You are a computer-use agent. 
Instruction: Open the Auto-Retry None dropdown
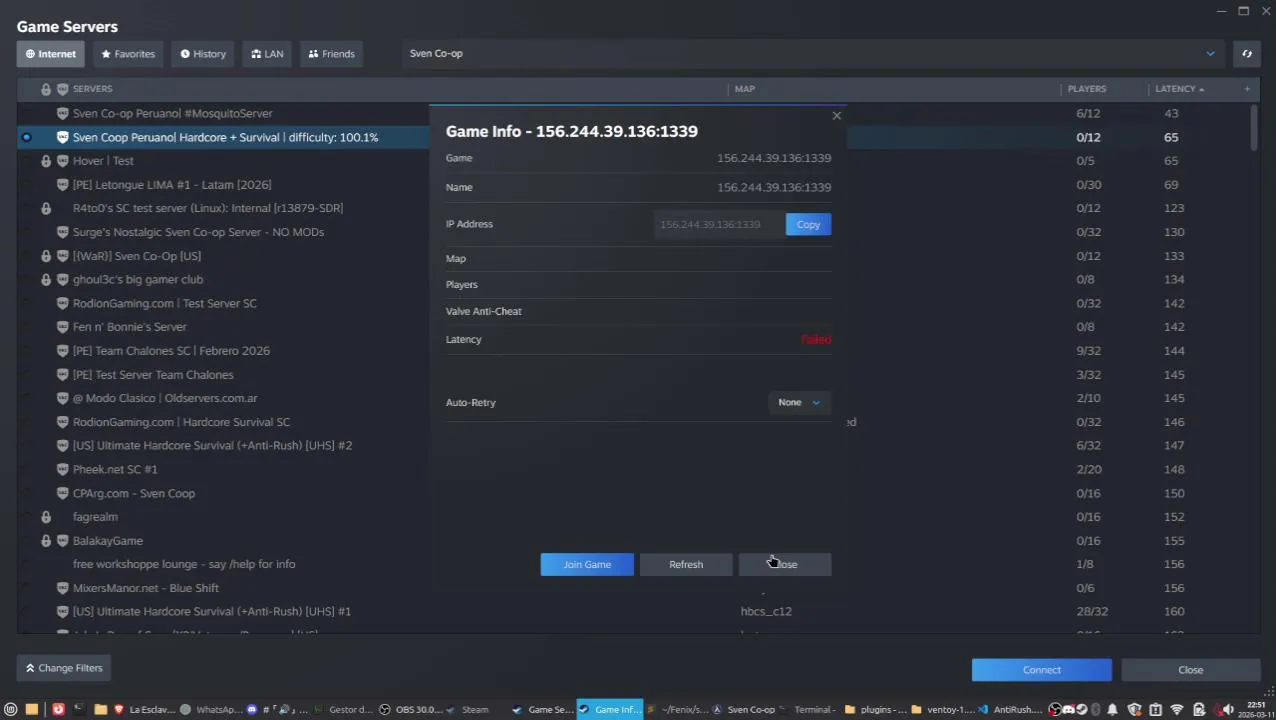tap(799, 403)
